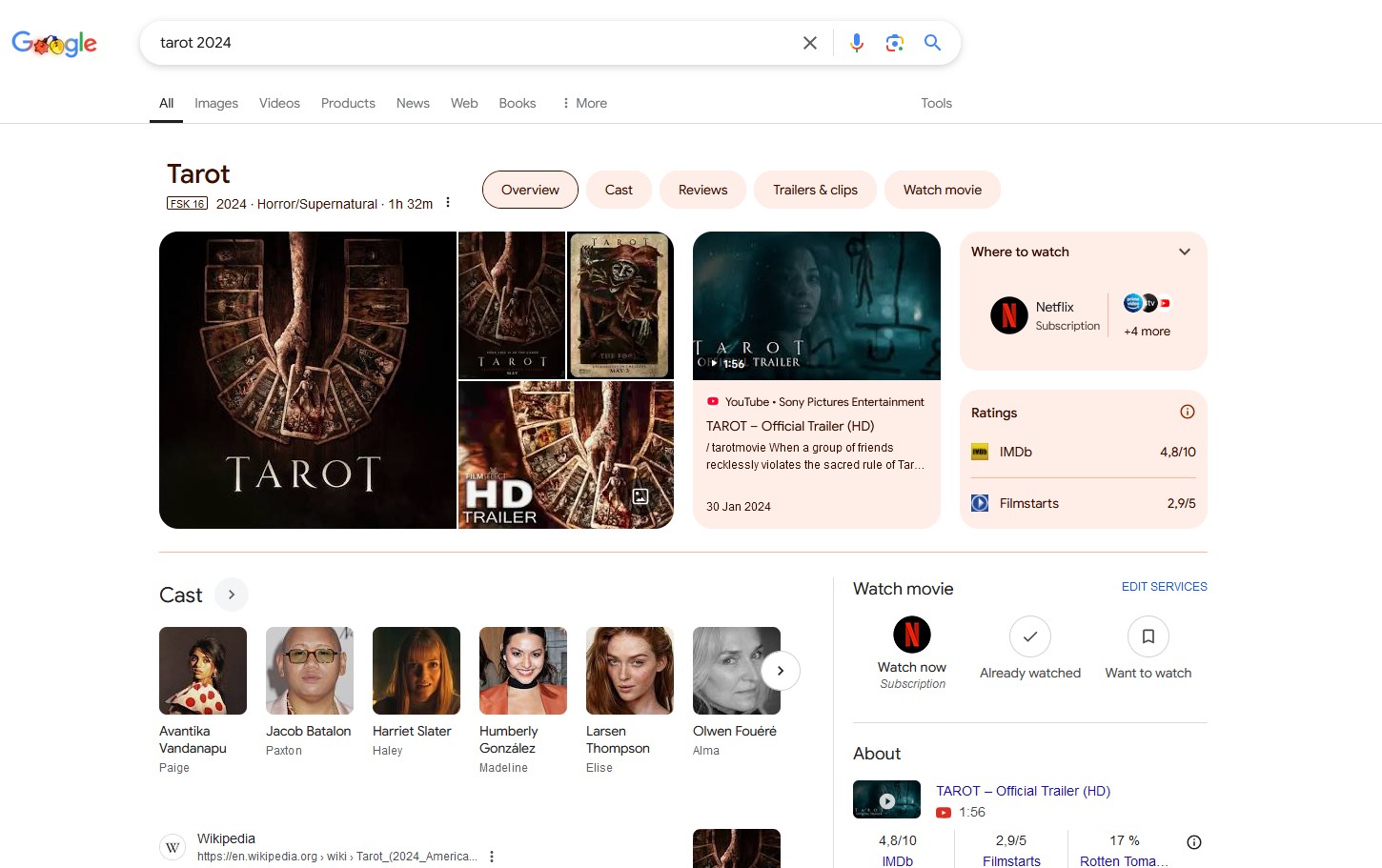Click the play icon on the About trailer thumbnail
The image size is (1382, 868).
[887, 800]
